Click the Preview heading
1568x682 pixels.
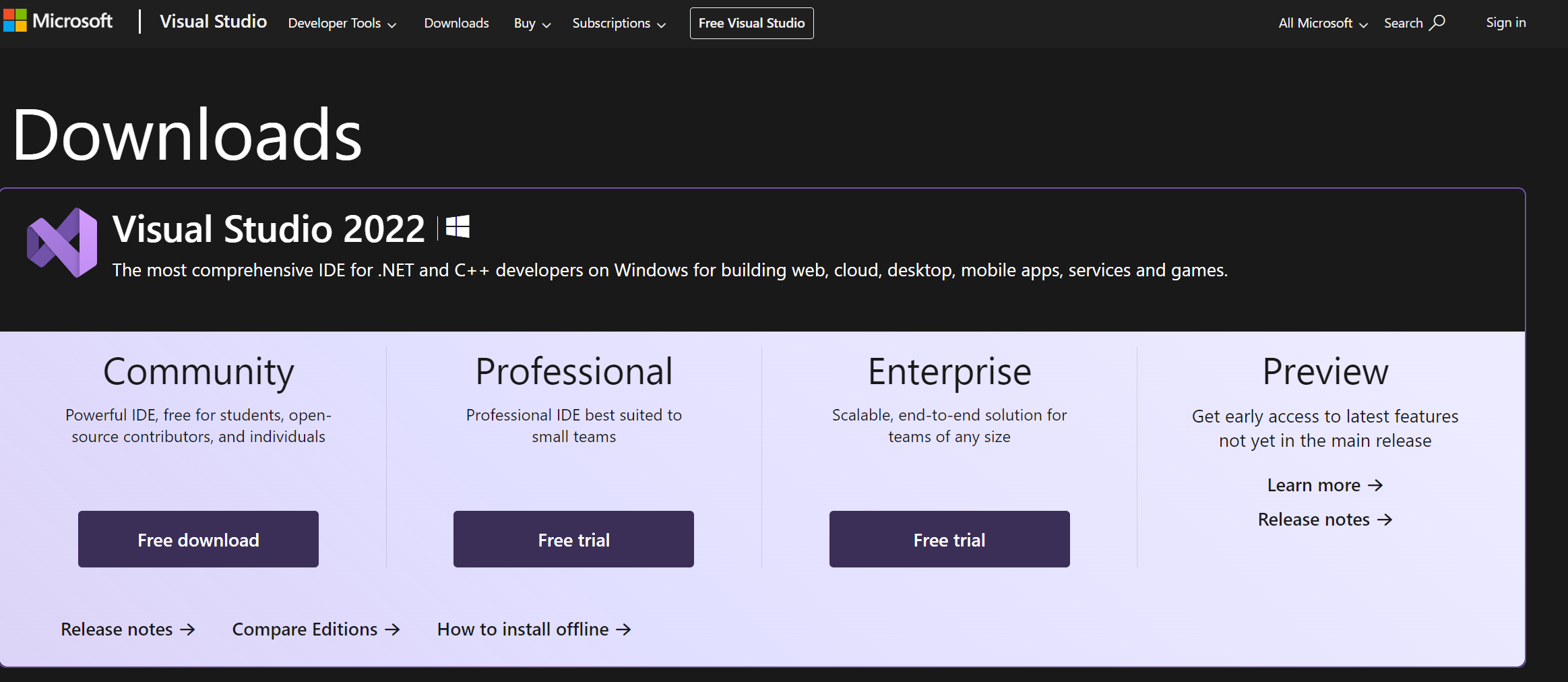pos(1325,371)
